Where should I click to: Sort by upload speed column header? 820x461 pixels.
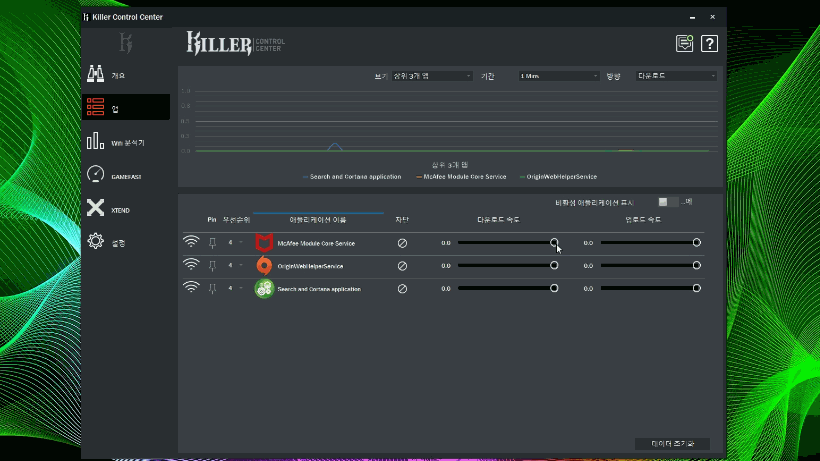click(643, 220)
